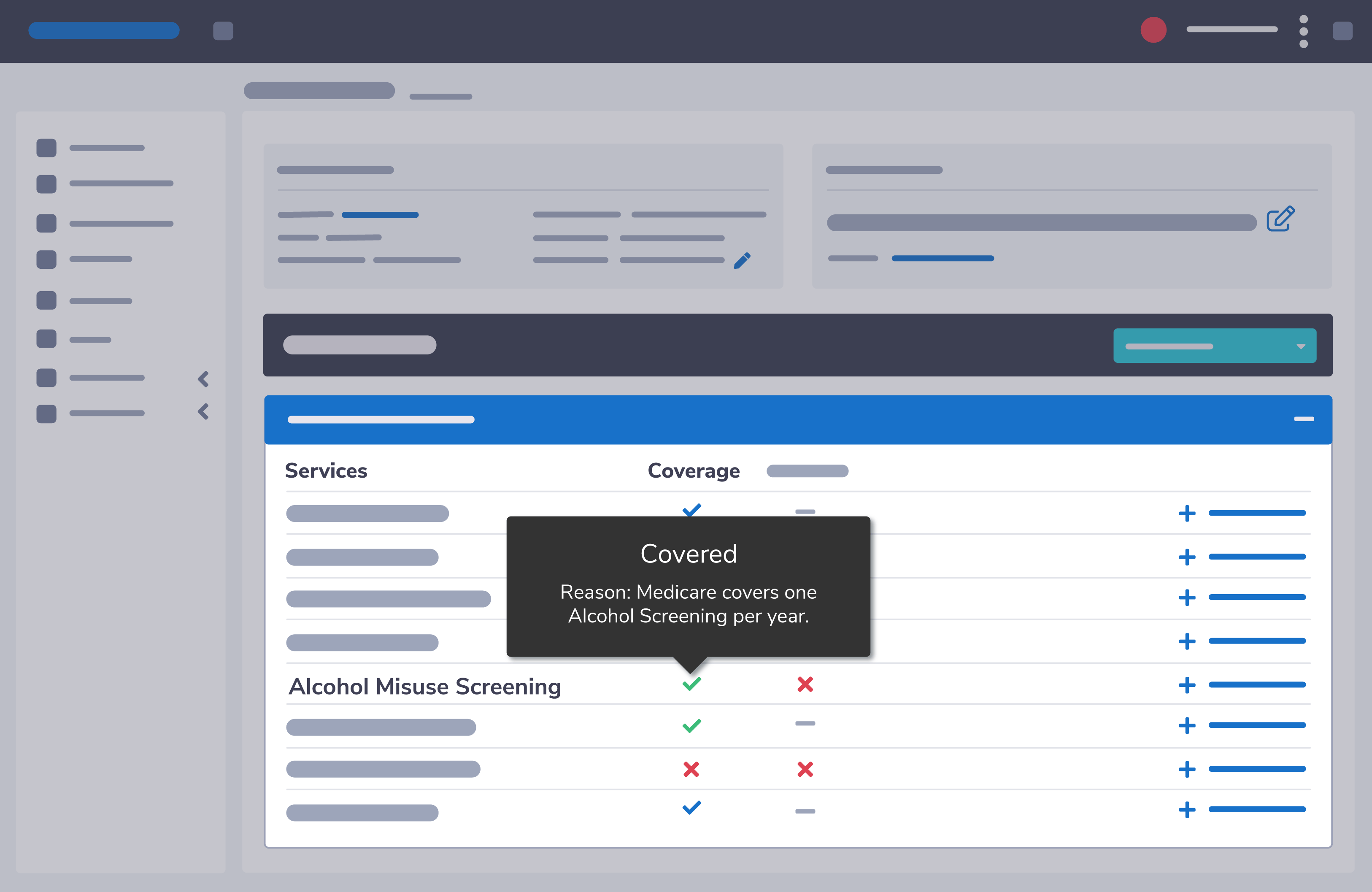
Task: Click the blue logo bar in top-left header
Action: (x=104, y=30)
